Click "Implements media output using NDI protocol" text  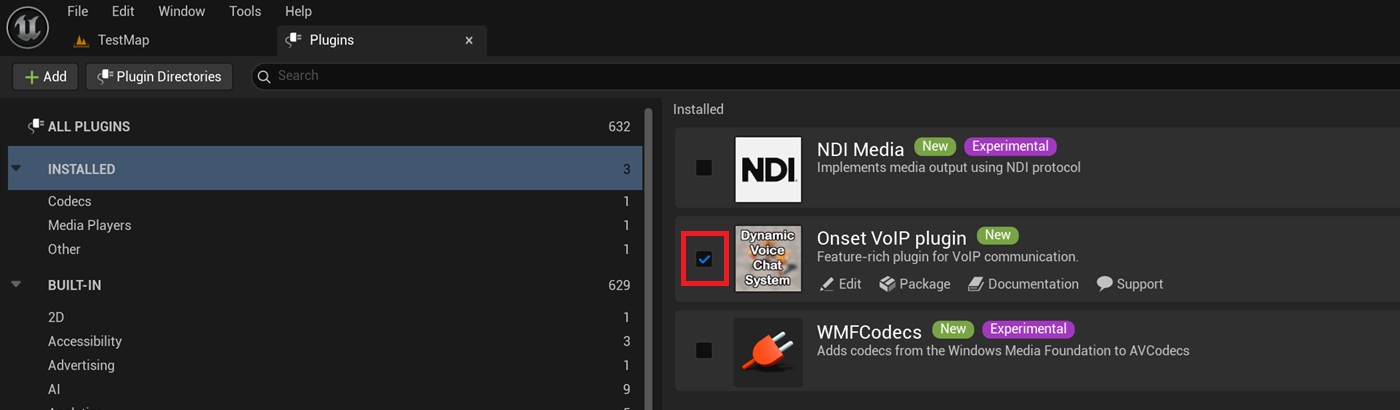click(949, 168)
